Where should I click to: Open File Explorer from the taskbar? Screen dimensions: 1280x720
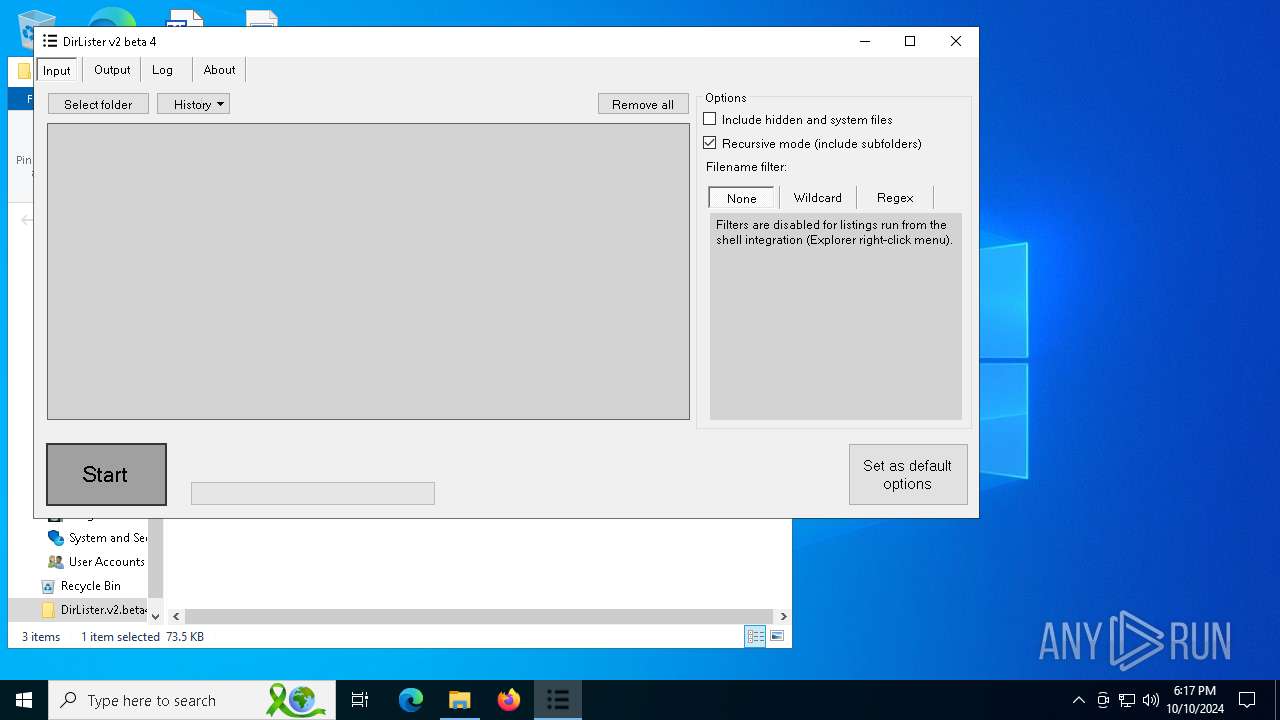click(x=459, y=700)
